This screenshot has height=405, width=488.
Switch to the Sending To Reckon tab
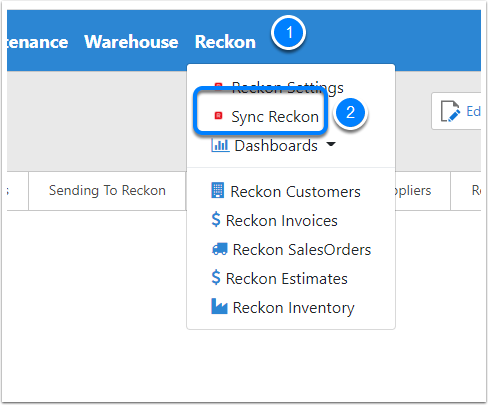[107, 191]
